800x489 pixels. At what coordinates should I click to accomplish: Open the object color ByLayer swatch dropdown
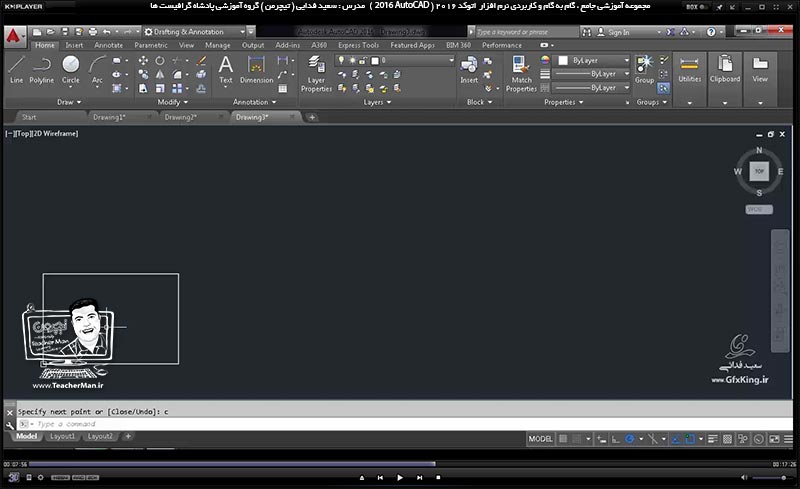point(592,60)
